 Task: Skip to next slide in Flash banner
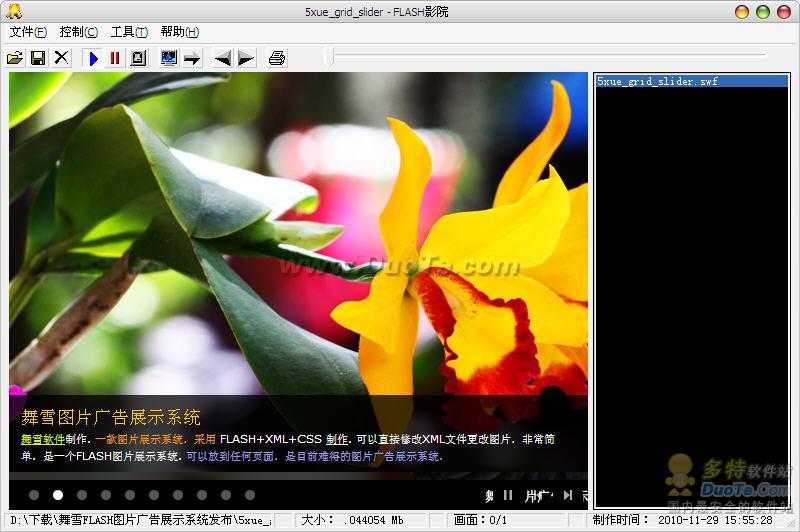568,495
